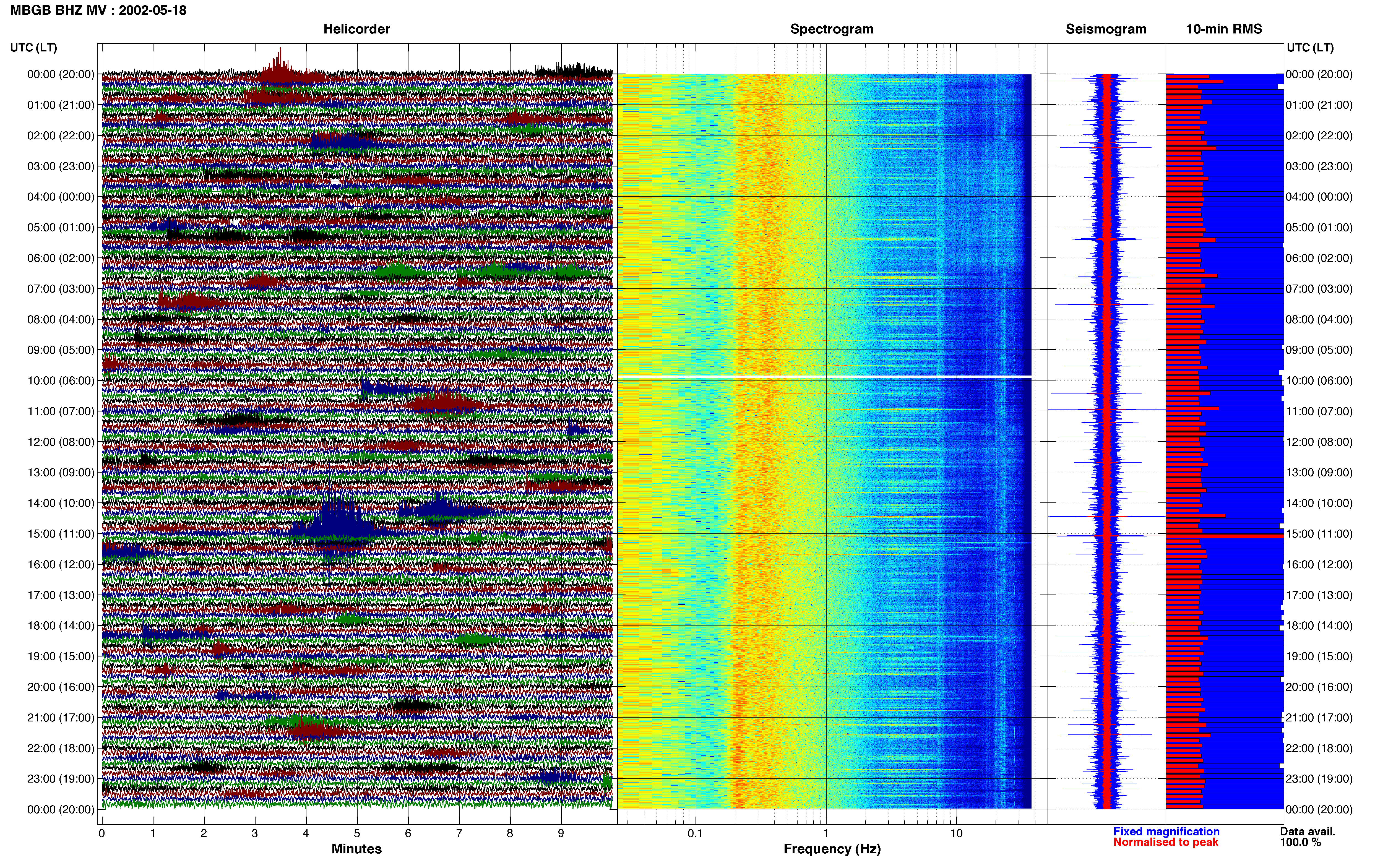Image resolution: width=1388 pixels, height=868 pixels.
Task: Click the '0.1' frequency tick label
Action: click(x=695, y=833)
